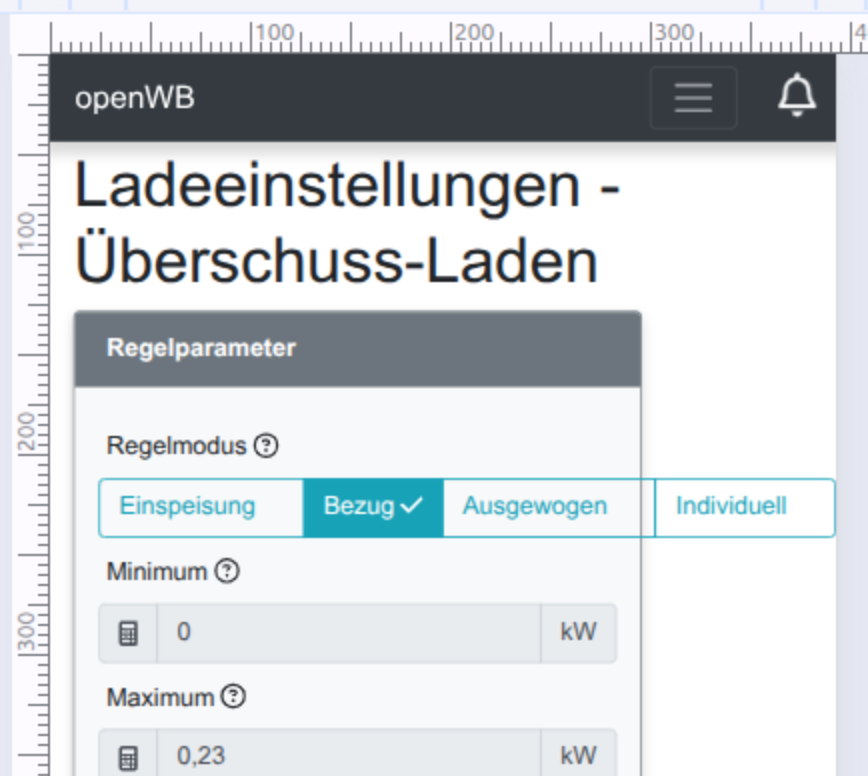
Task: Enable the Ausgewogen control mode
Action: pos(535,507)
